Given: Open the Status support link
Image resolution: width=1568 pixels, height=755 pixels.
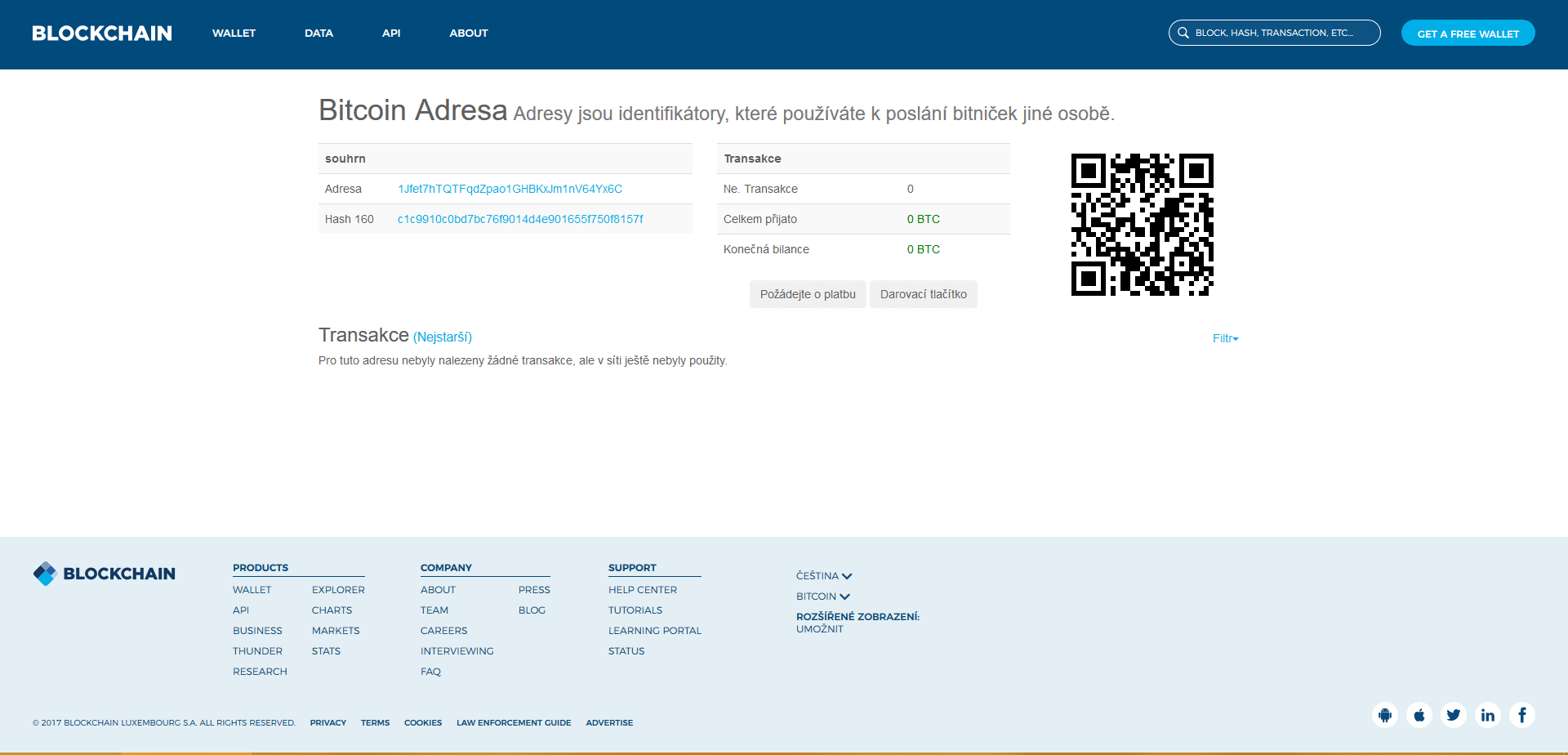Looking at the screenshot, I should (x=626, y=651).
